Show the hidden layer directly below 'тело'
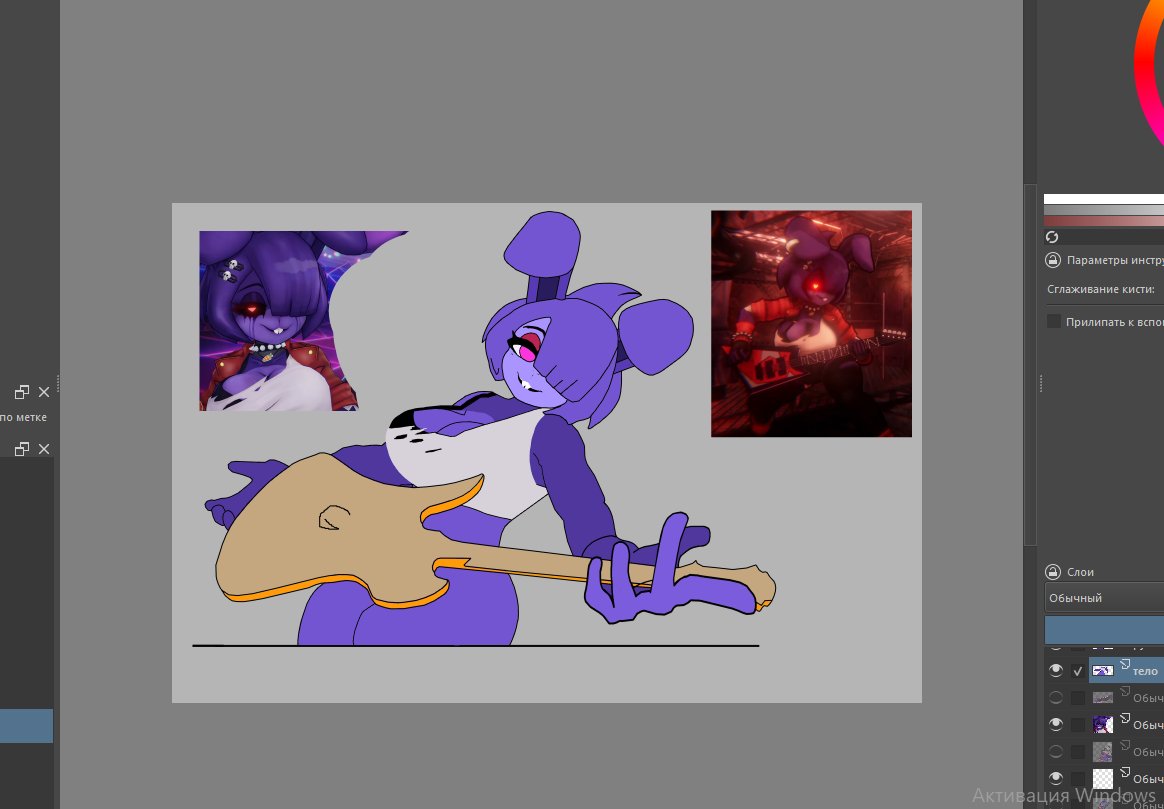1164x809 pixels. 1056,698
